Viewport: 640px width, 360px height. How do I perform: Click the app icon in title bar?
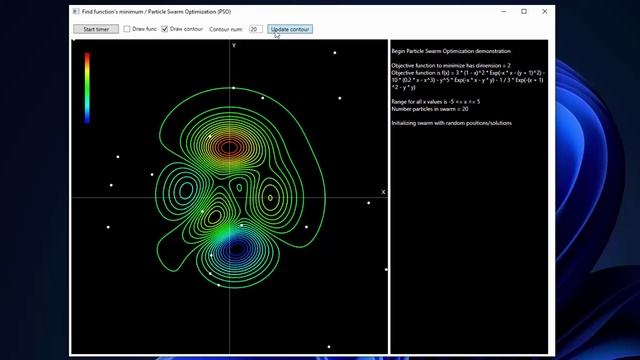[76, 11]
